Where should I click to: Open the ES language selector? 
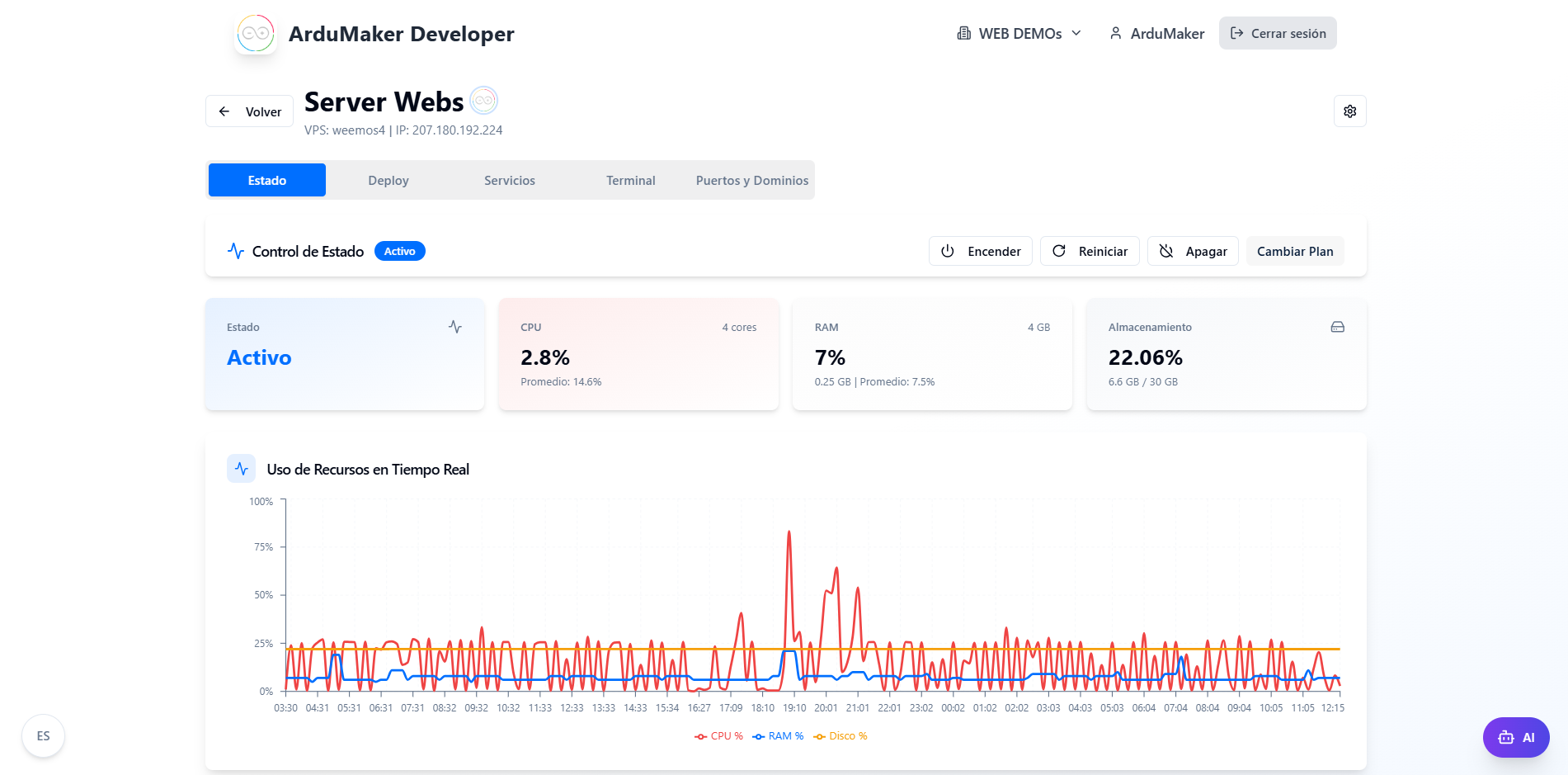coord(43,736)
